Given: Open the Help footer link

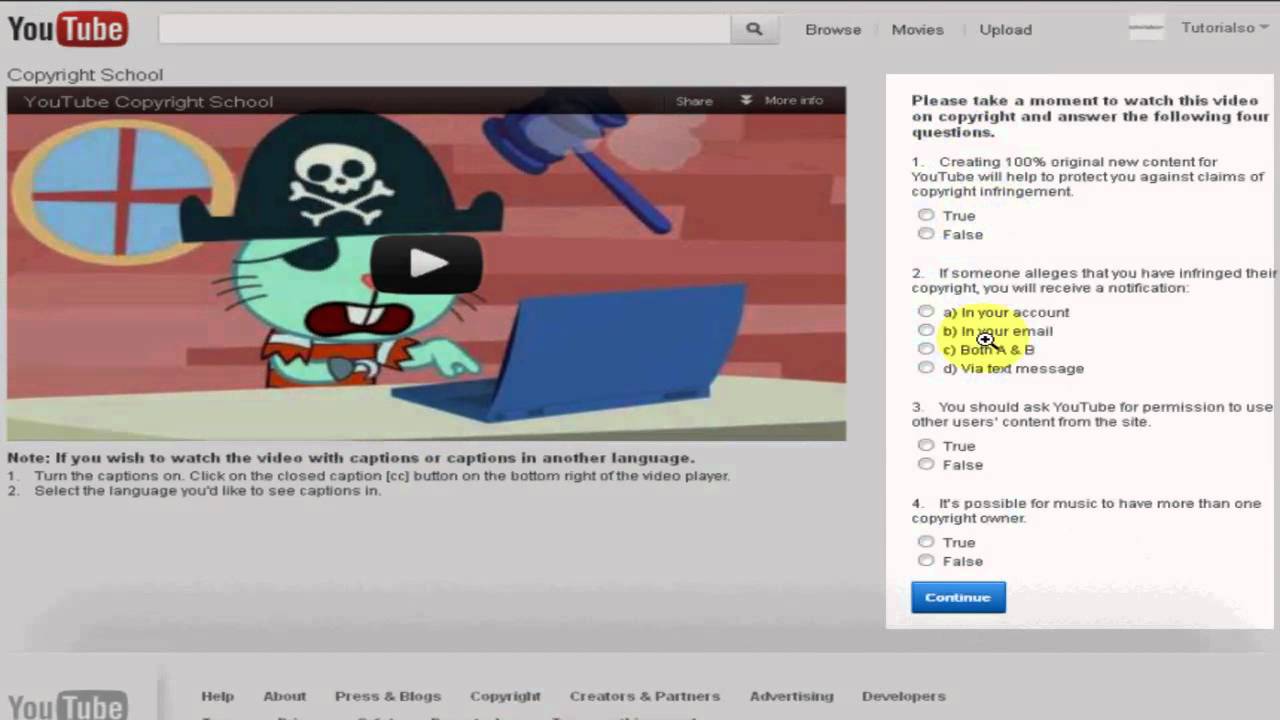Looking at the screenshot, I should [217, 696].
